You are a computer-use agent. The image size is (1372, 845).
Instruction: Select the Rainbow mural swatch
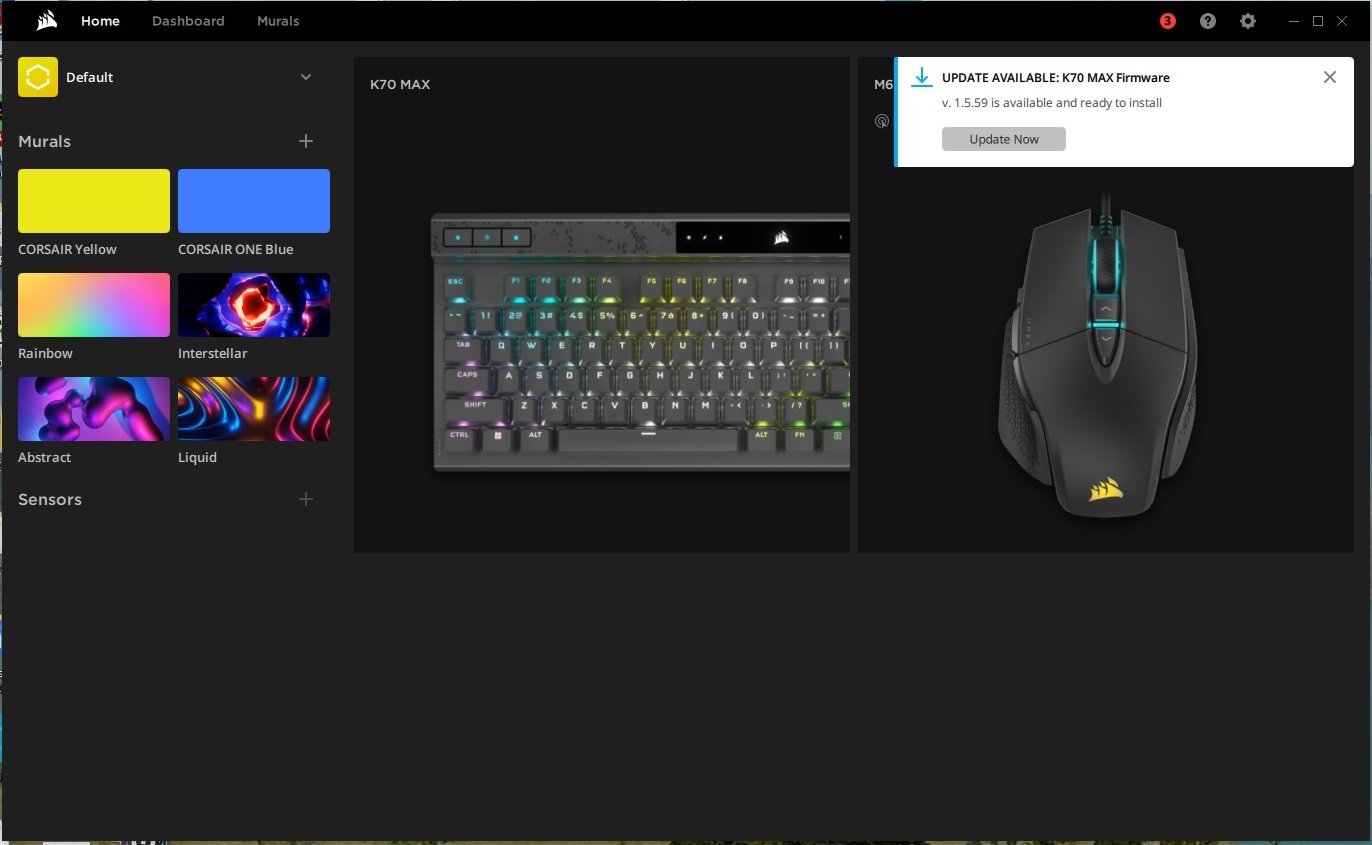pos(94,305)
